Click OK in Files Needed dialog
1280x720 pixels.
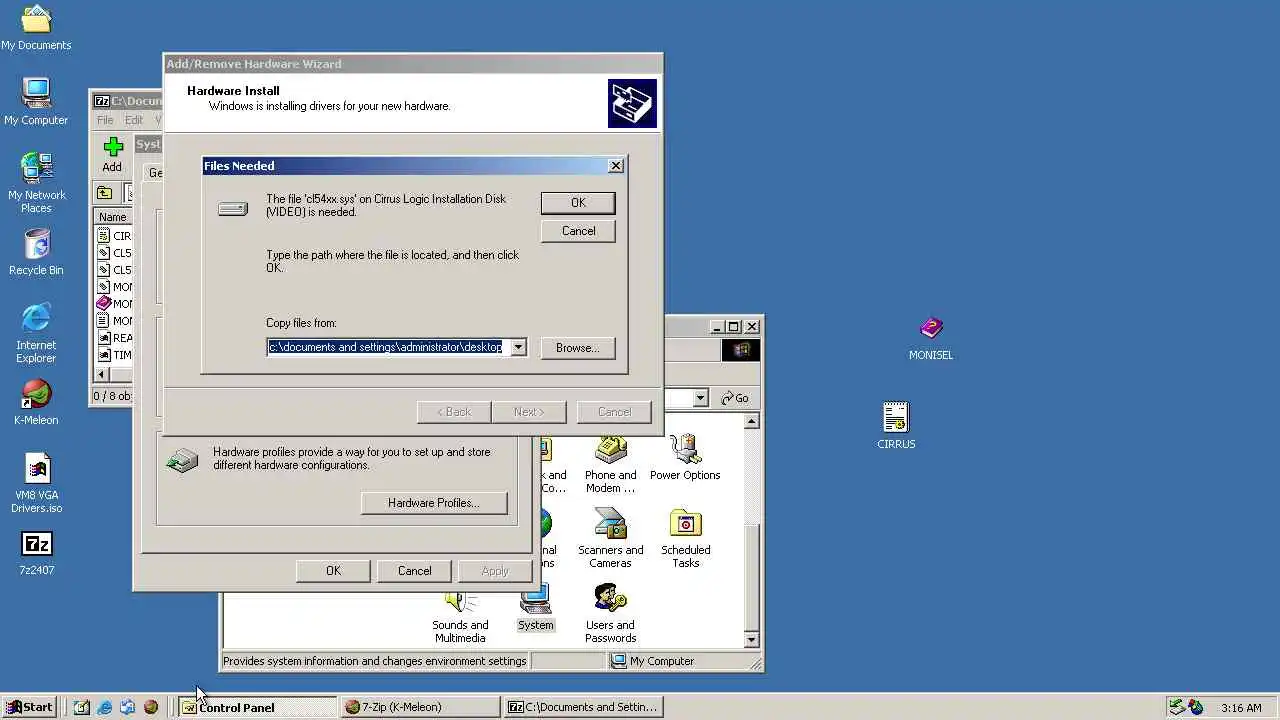pyautogui.click(x=578, y=202)
